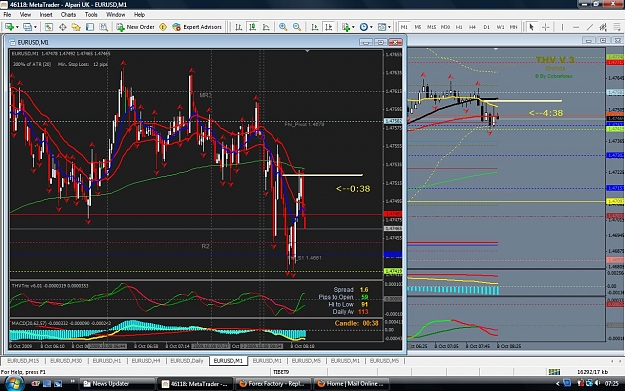Expand the New Chart dropdown arrow

click(x=17, y=27)
